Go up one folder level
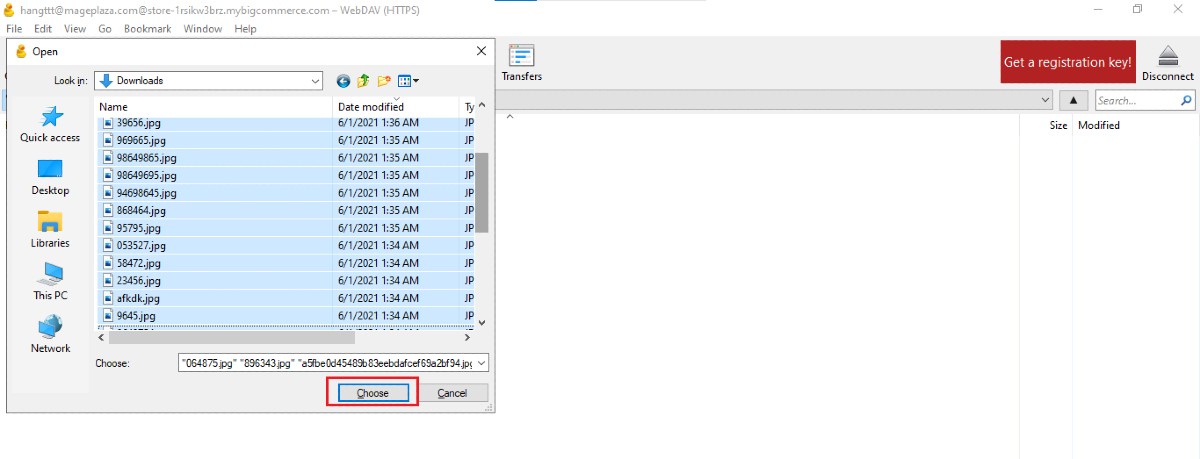The height and width of the screenshot is (459, 1200). coord(364,81)
